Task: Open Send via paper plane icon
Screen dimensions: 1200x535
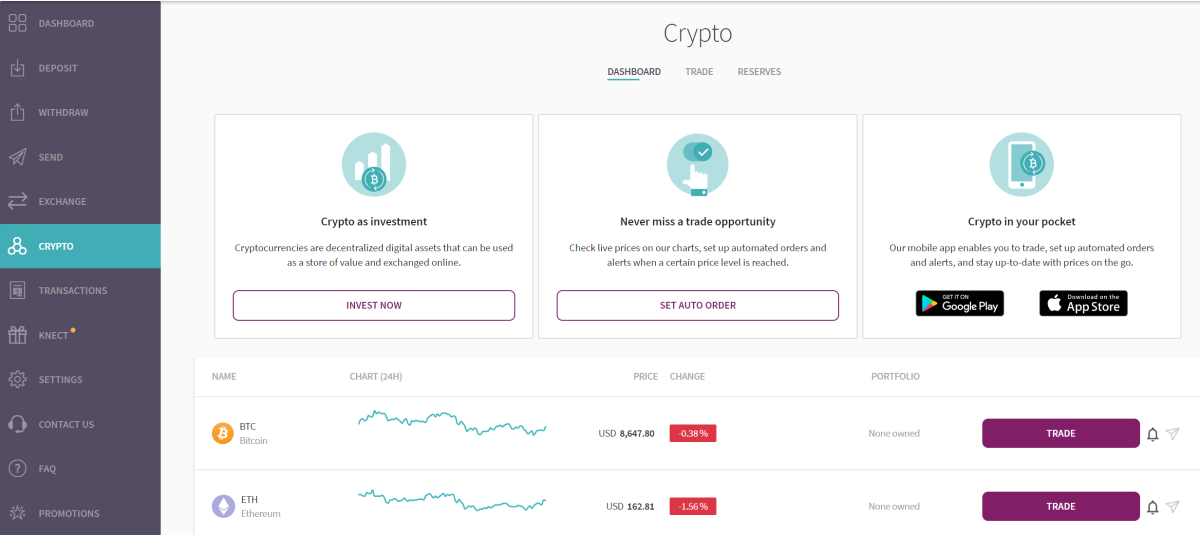Action: click(17, 157)
